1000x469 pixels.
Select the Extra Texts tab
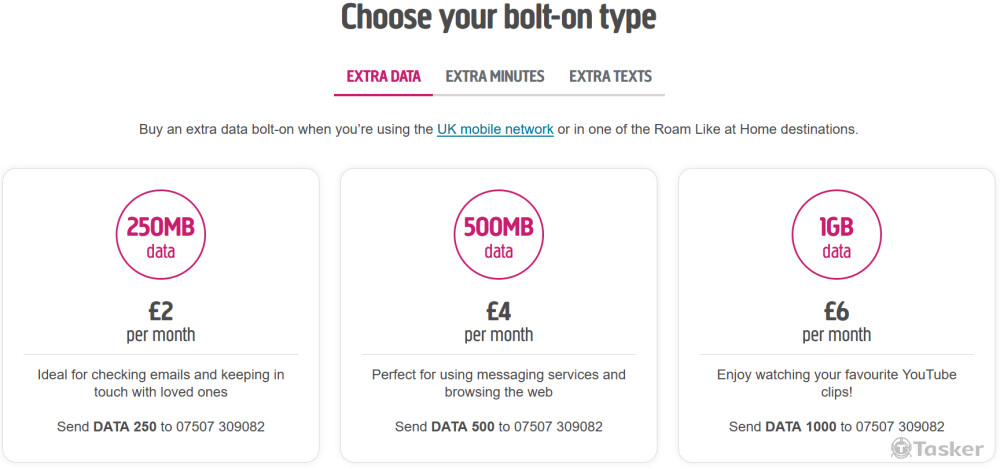pos(610,76)
